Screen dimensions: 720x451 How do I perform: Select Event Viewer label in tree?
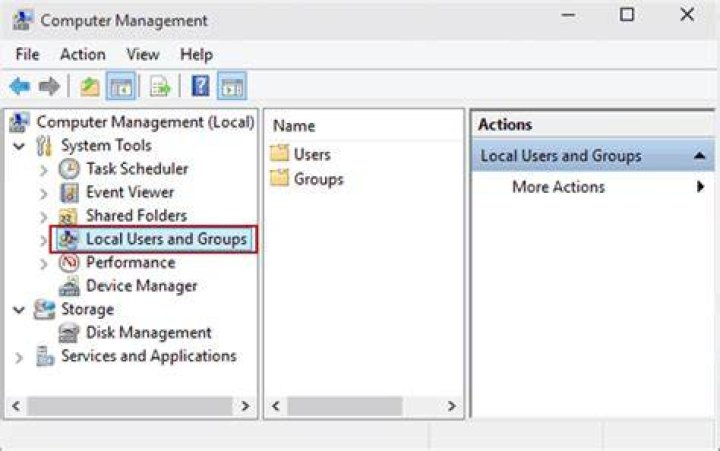(x=130, y=192)
